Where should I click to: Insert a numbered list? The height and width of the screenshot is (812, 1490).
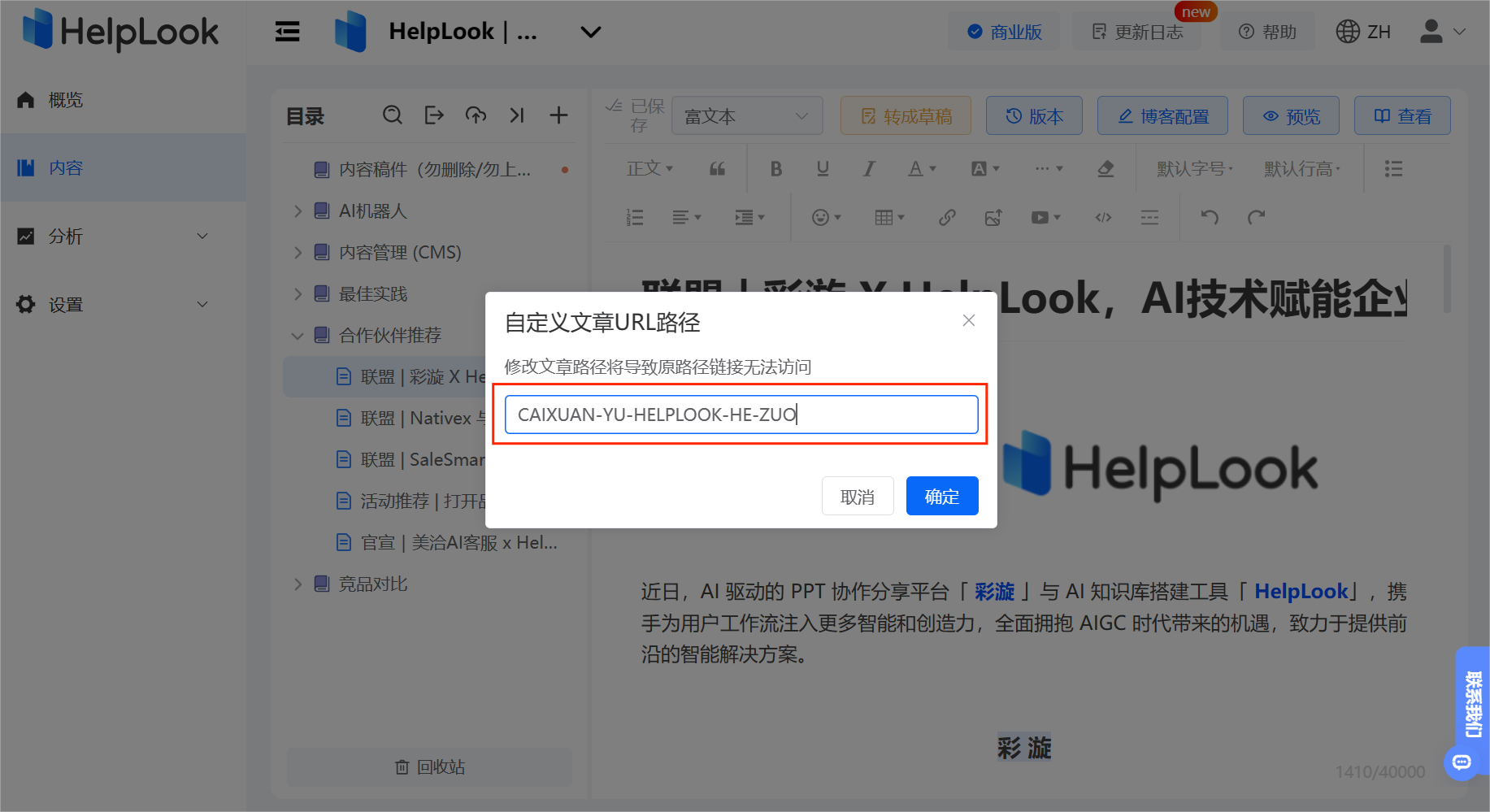pos(635,218)
